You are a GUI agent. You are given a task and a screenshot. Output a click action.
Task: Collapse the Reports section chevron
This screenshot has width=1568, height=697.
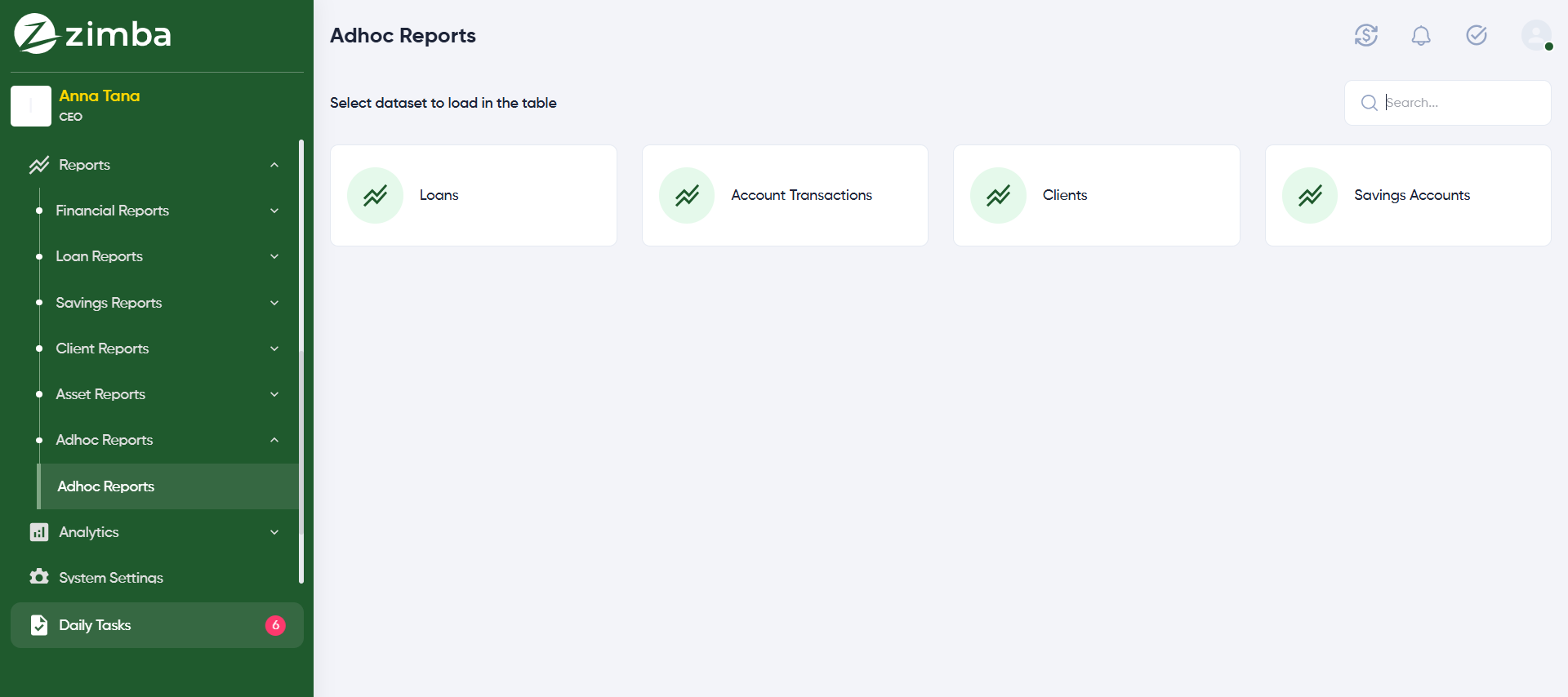tap(274, 165)
